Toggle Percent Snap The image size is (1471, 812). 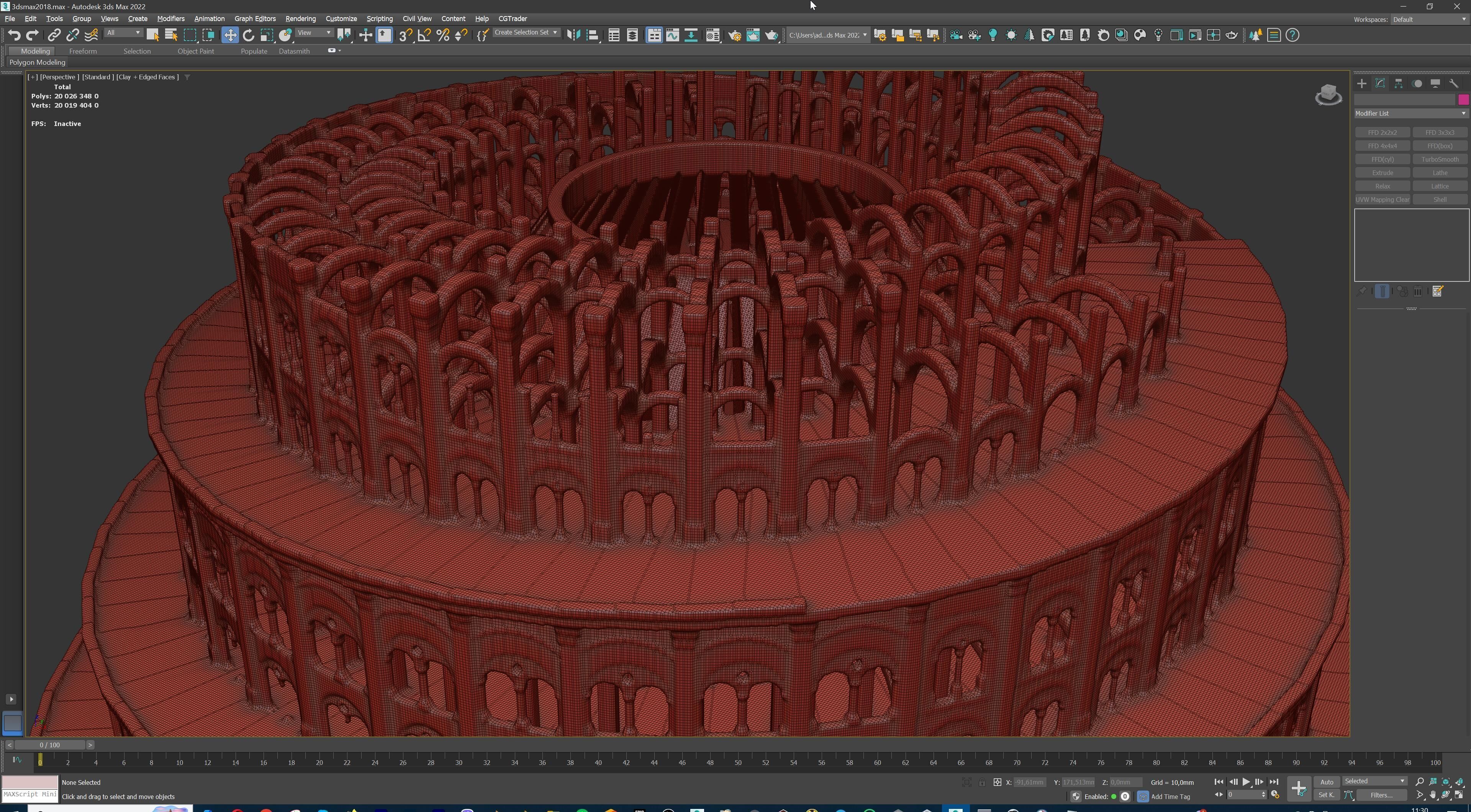(x=442, y=35)
